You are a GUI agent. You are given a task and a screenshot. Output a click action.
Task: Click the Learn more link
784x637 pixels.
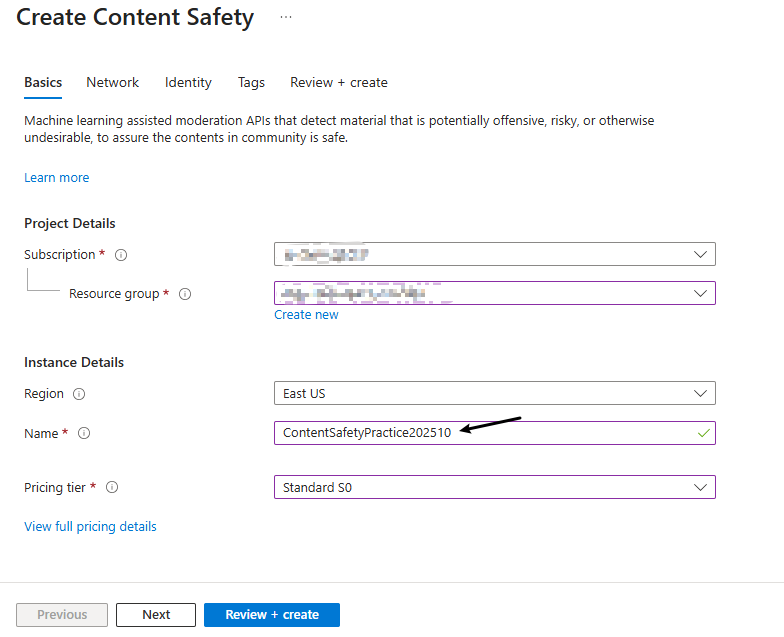pyautogui.click(x=57, y=178)
